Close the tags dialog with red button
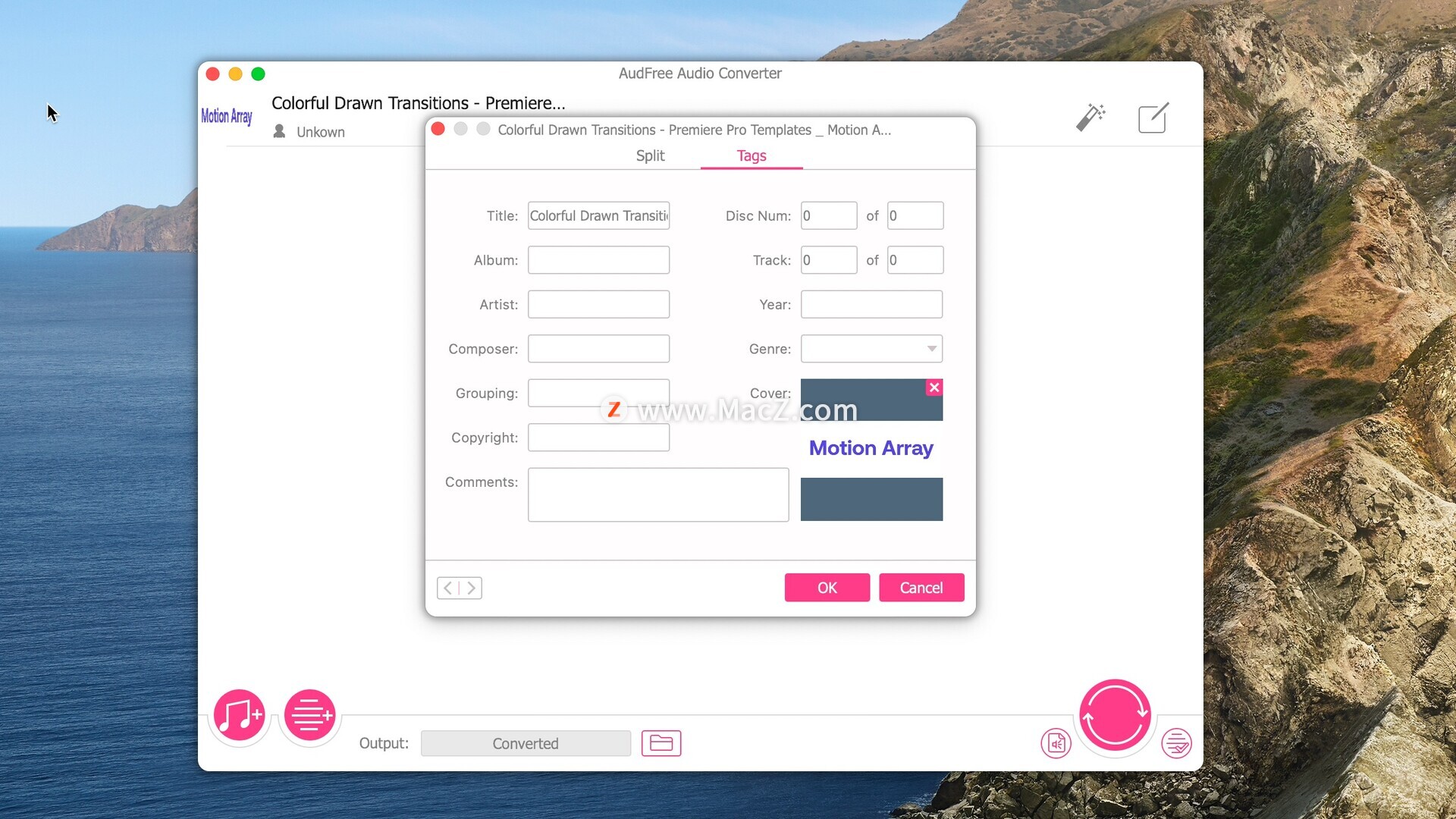 pos(438,129)
